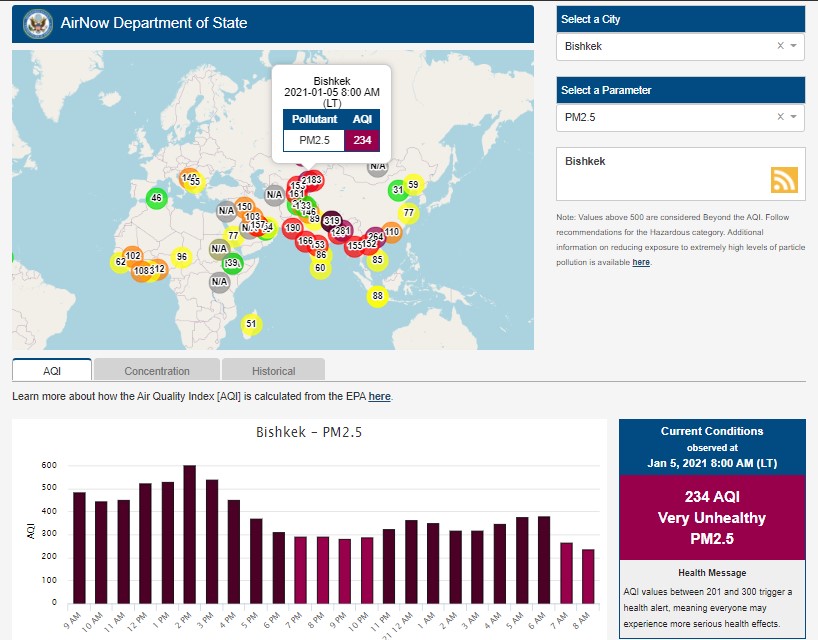
Task: Switch to the Concentration tab
Action: tap(157, 371)
